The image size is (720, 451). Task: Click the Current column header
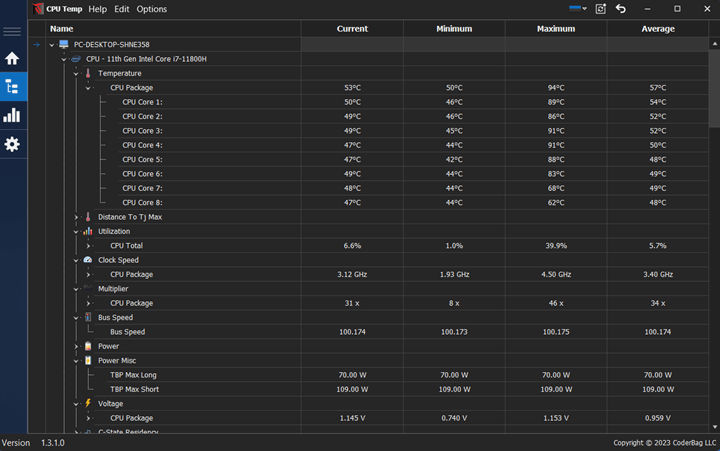(x=352, y=28)
